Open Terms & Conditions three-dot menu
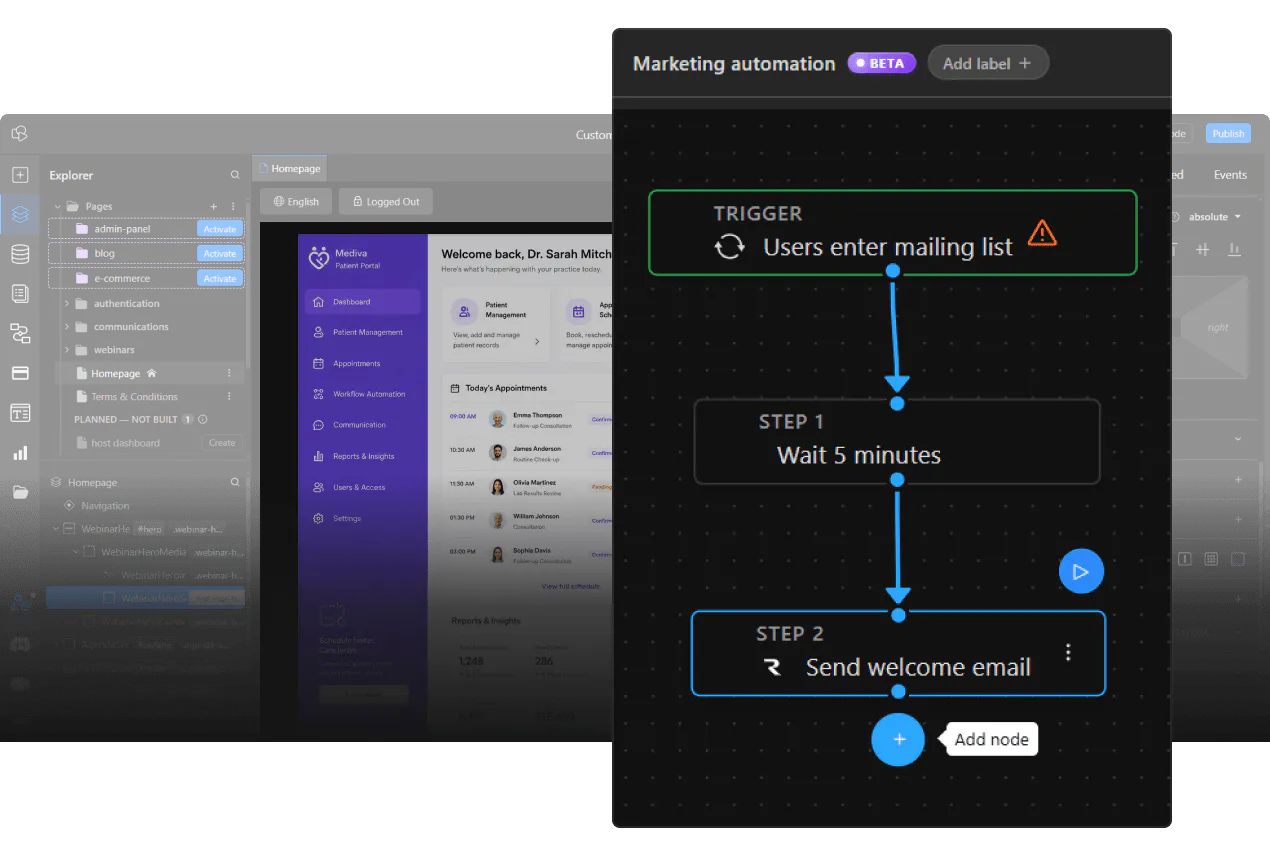 (229, 397)
